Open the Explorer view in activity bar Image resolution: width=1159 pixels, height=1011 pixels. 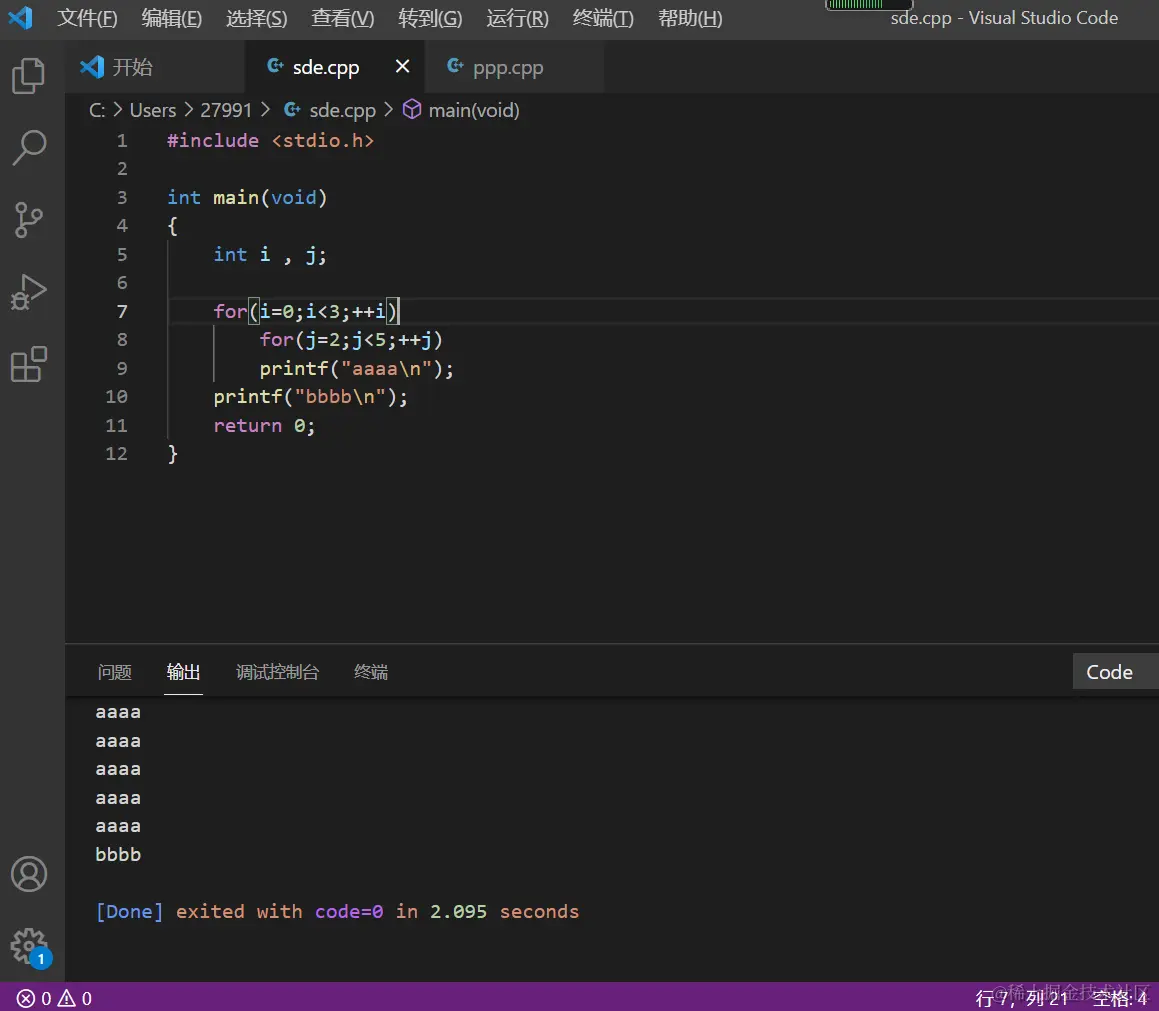29,75
